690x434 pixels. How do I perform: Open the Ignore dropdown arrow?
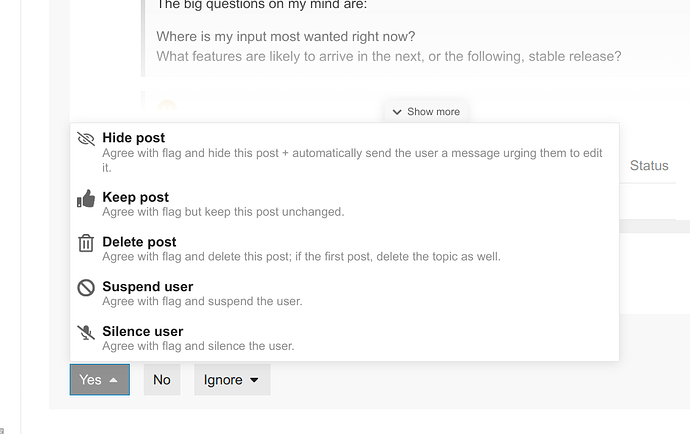pos(254,380)
